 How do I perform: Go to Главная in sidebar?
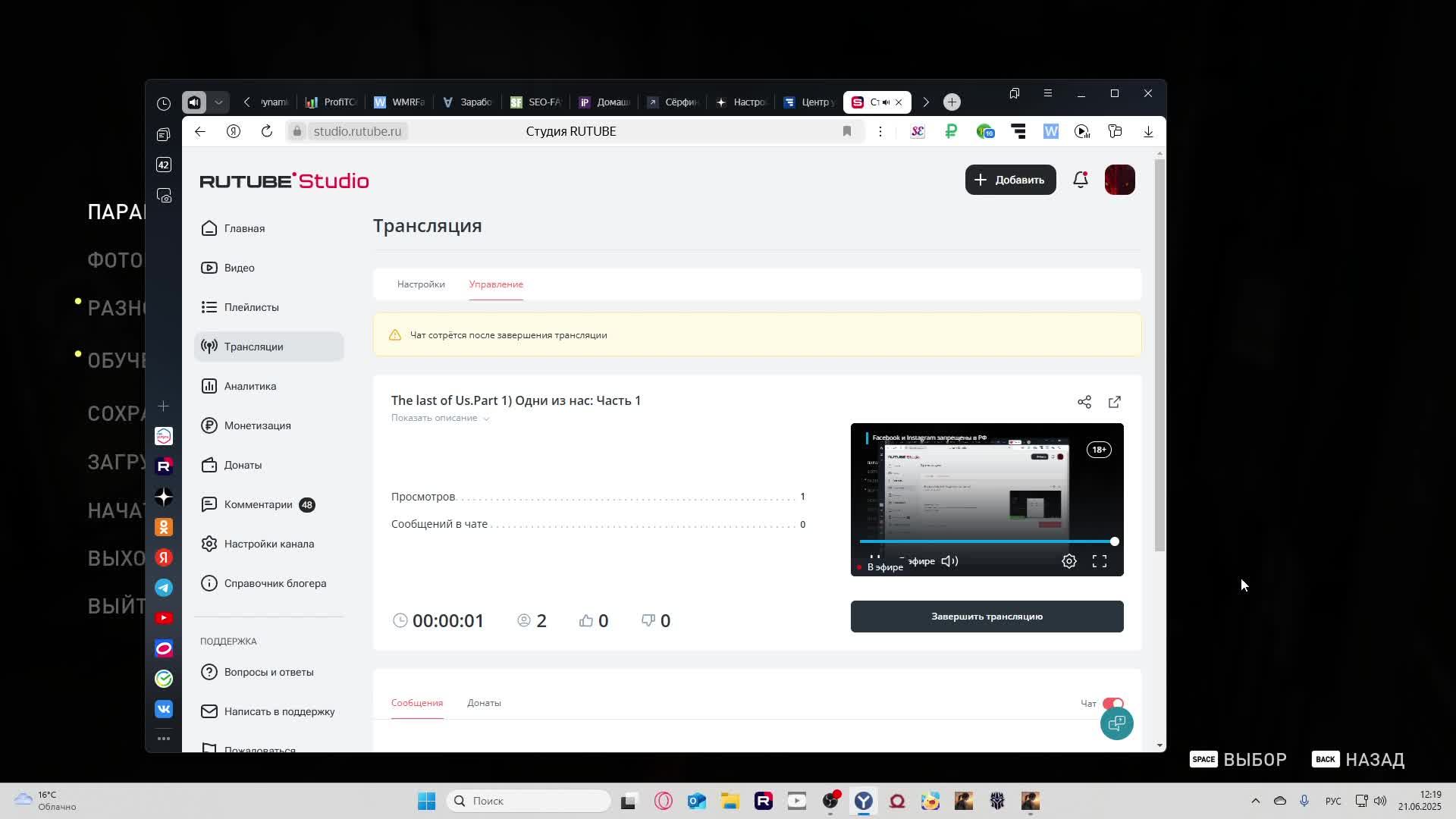click(x=268, y=228)
